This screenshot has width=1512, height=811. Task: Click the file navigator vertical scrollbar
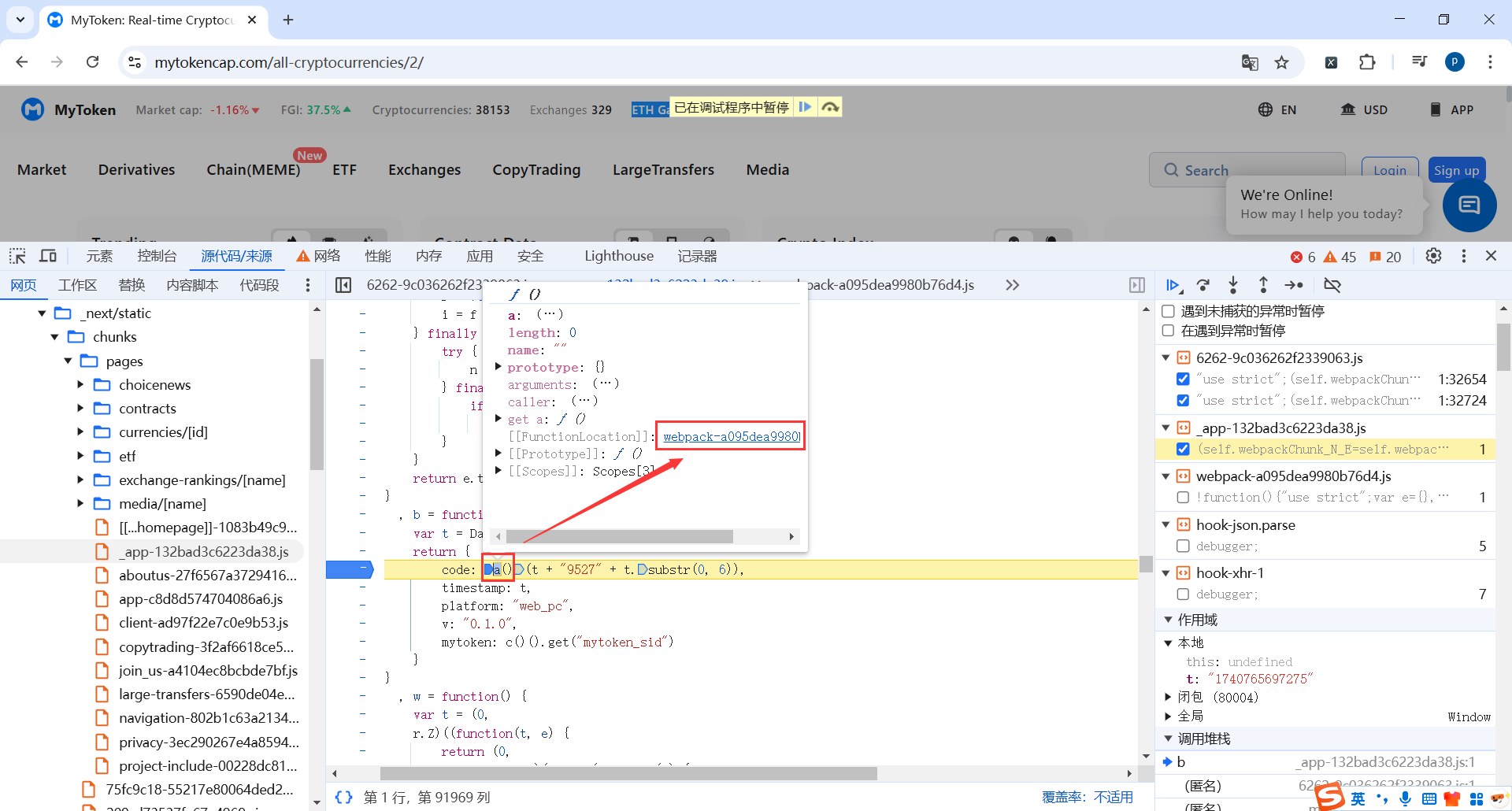click(317, 414)
